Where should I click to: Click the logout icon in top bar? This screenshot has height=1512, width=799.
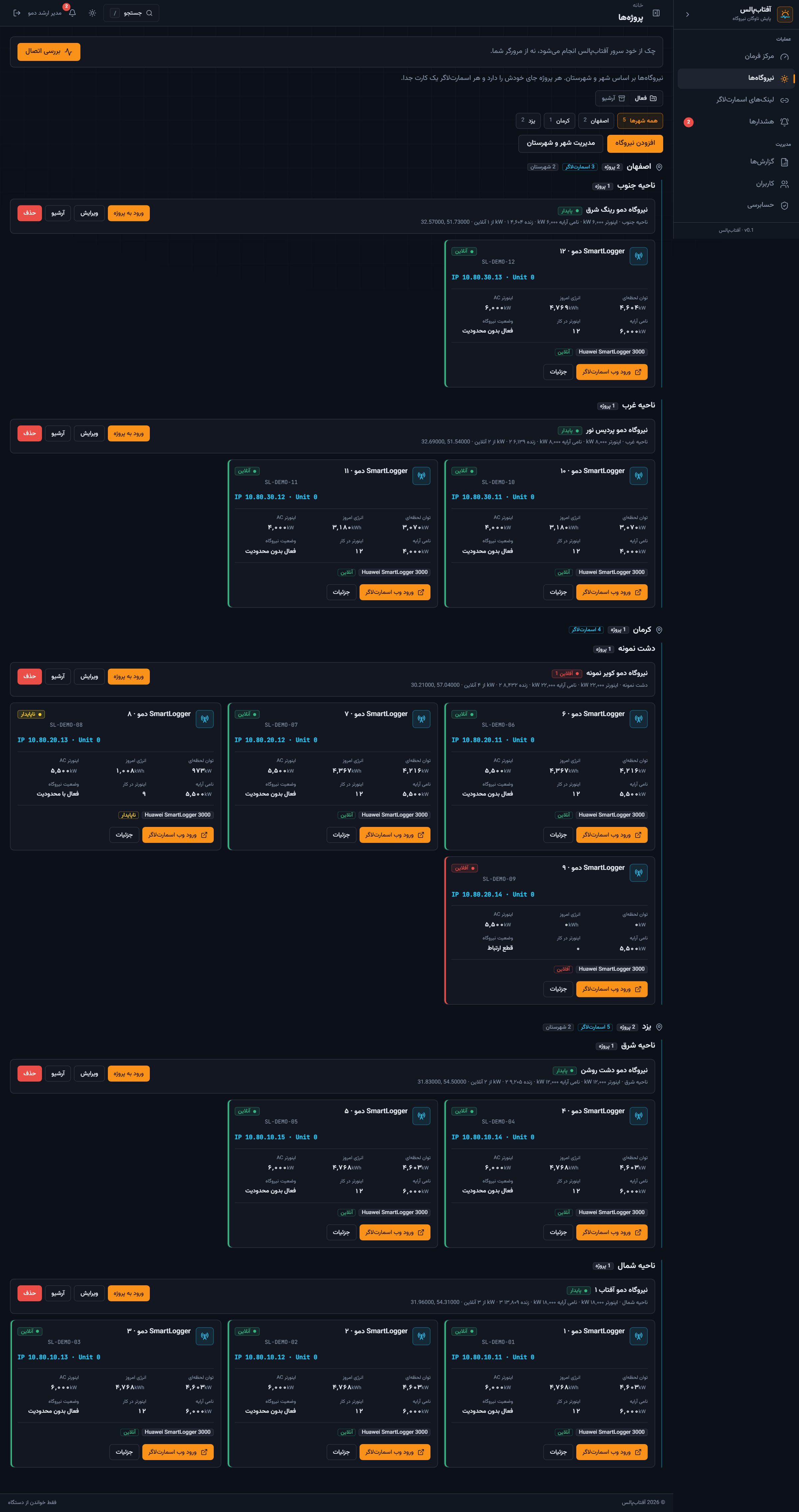[17, 13]
